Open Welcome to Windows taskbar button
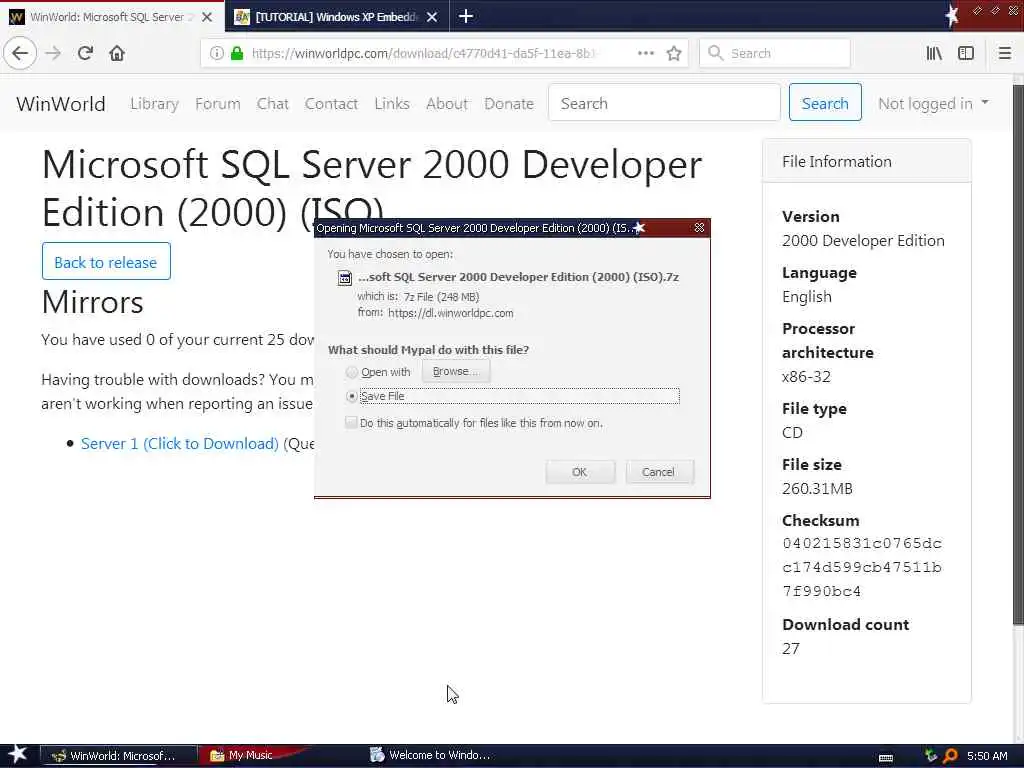The width and height of the screenshot is (1024, 768). pyautogui.click(x=431, y=755)
